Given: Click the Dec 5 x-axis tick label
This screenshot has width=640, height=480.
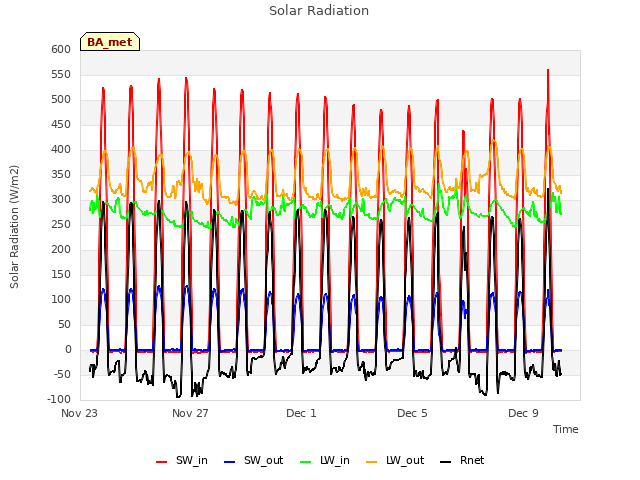Looking at the screenshot, I should click(412, 413).
